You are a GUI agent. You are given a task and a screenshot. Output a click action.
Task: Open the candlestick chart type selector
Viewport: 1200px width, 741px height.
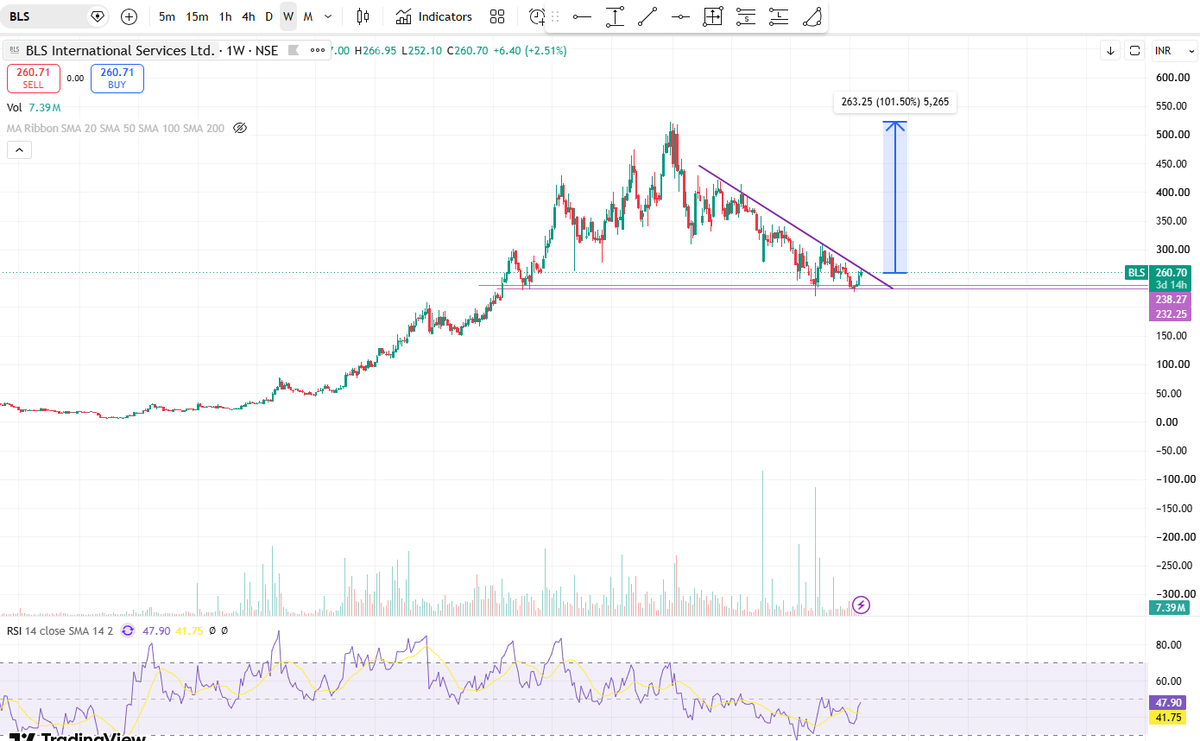363,17
